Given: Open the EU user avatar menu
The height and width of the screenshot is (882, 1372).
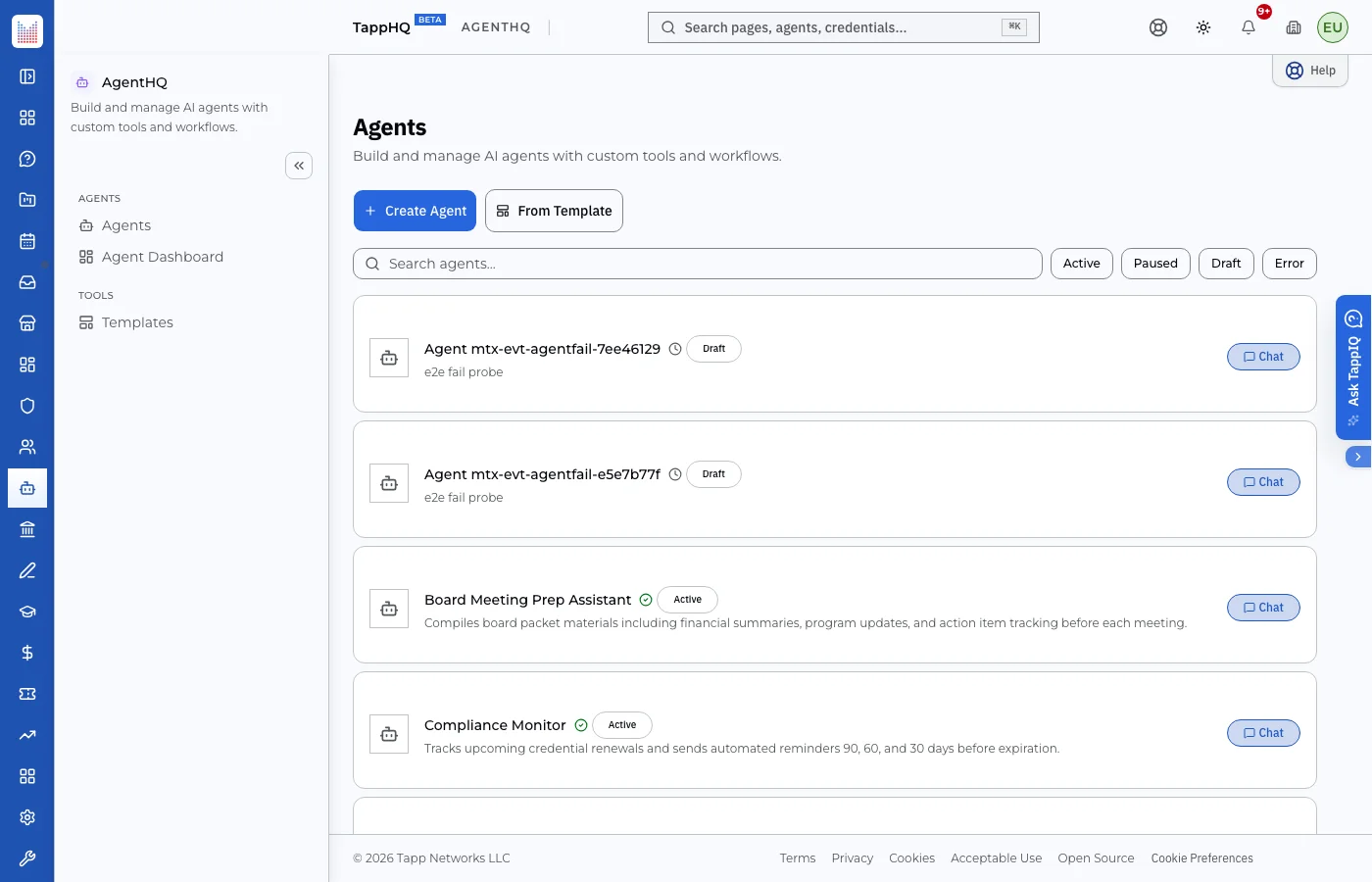Looking at the screenshot, I should pyautogui.click(x=1333, y=27).
